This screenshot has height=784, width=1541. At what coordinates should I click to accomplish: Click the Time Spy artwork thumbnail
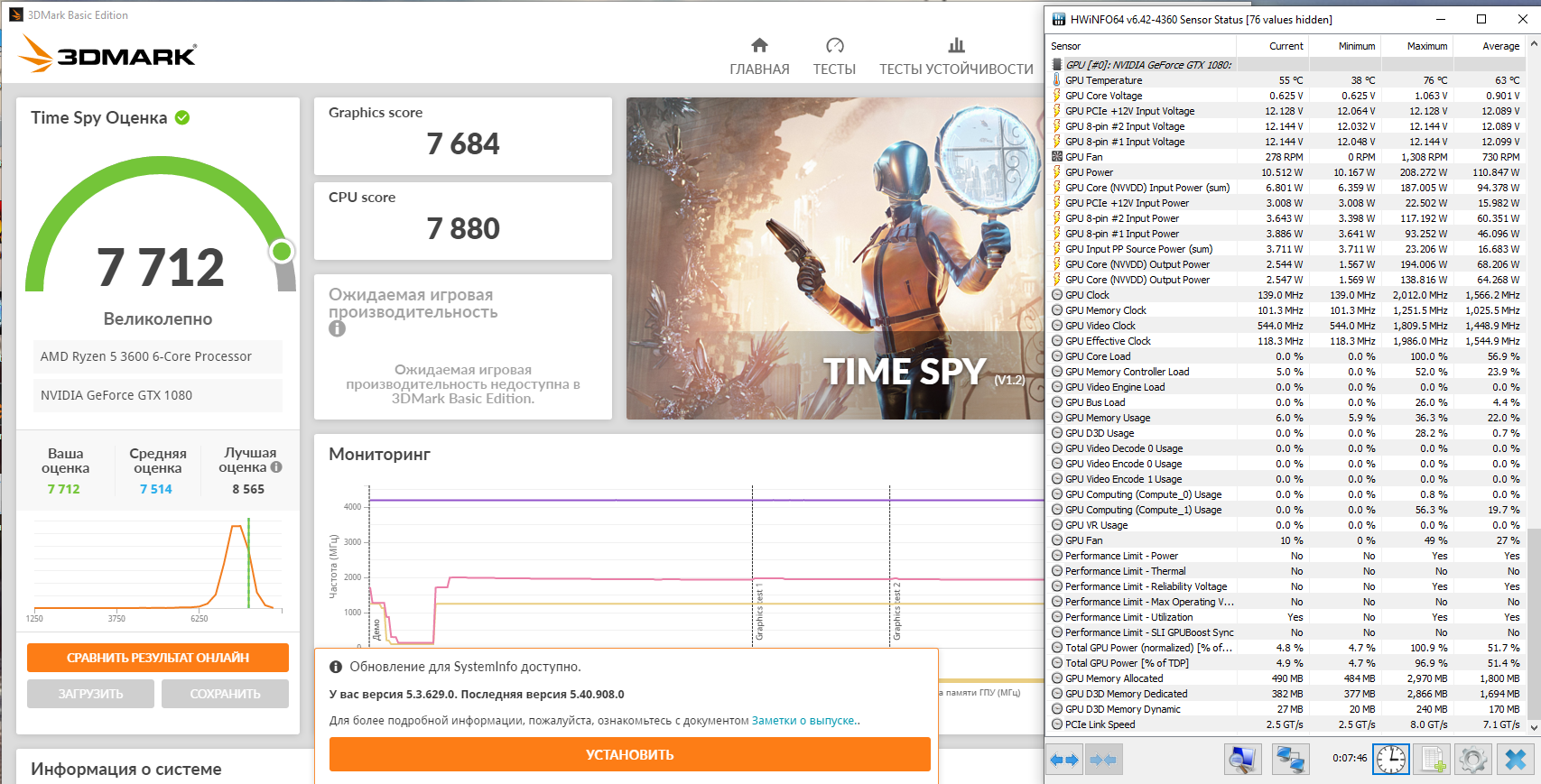835,258
